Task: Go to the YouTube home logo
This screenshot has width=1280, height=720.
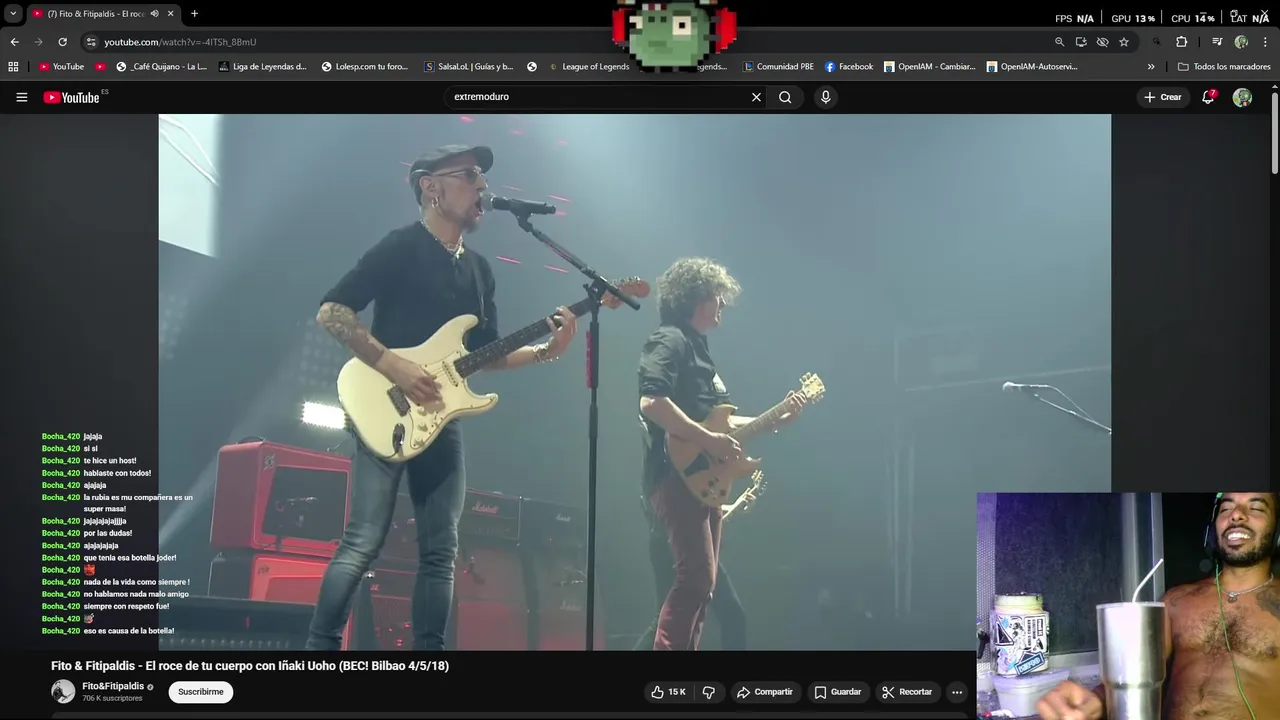Action: coord(71,97)
